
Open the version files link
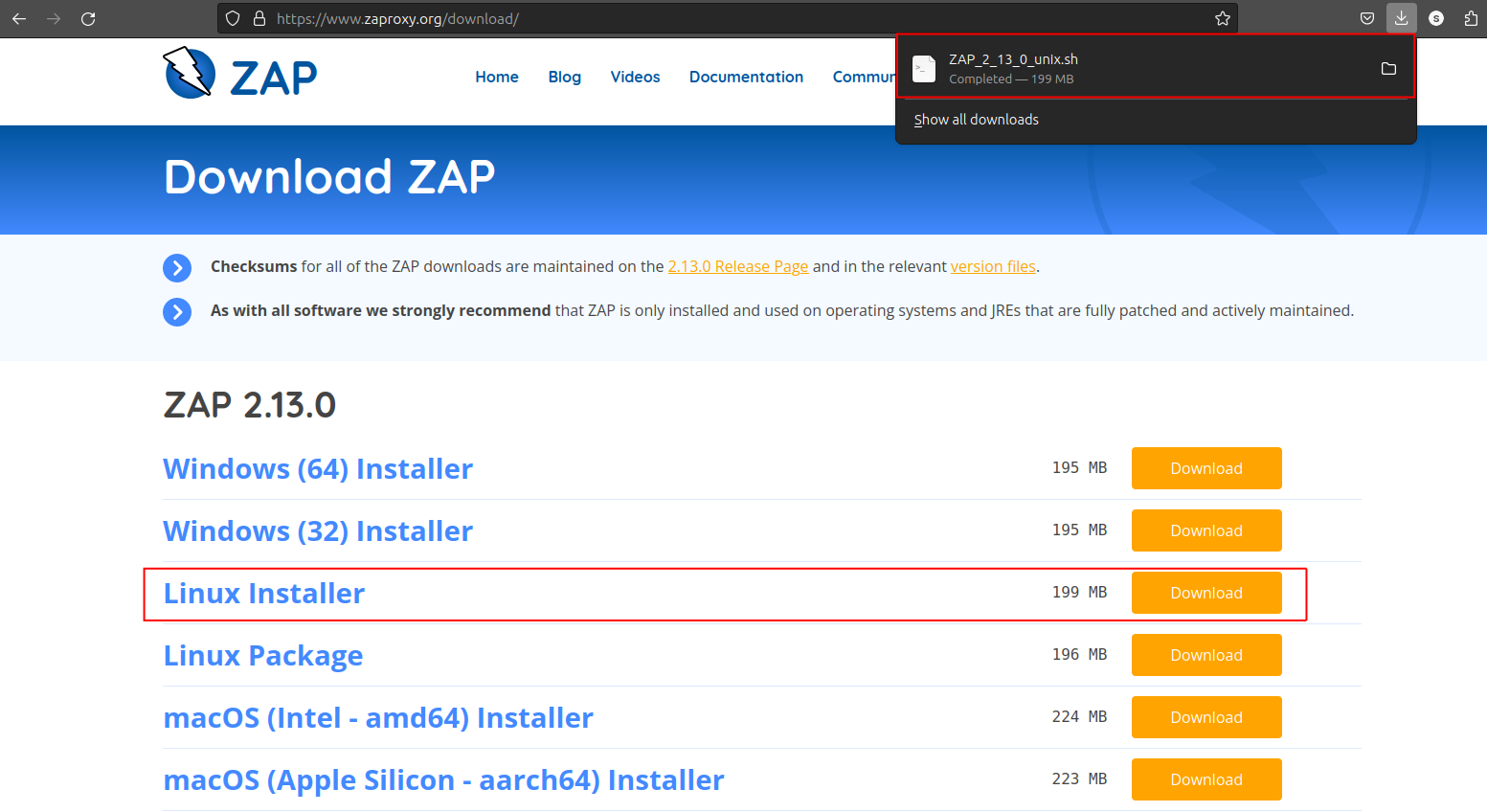click(x=993, y=266)
